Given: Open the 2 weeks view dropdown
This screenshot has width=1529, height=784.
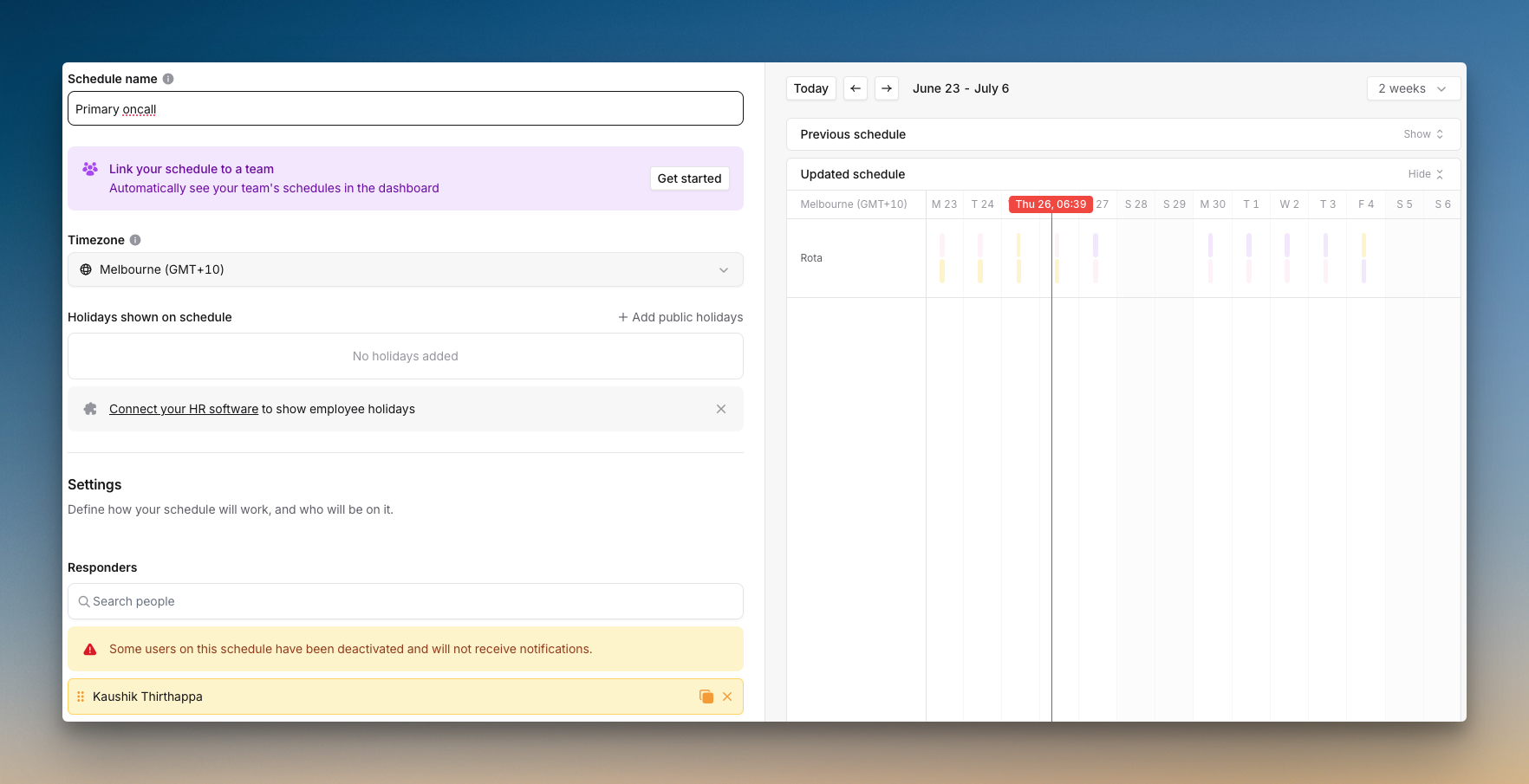Looking at the screenshot, I should point(1413,88).
